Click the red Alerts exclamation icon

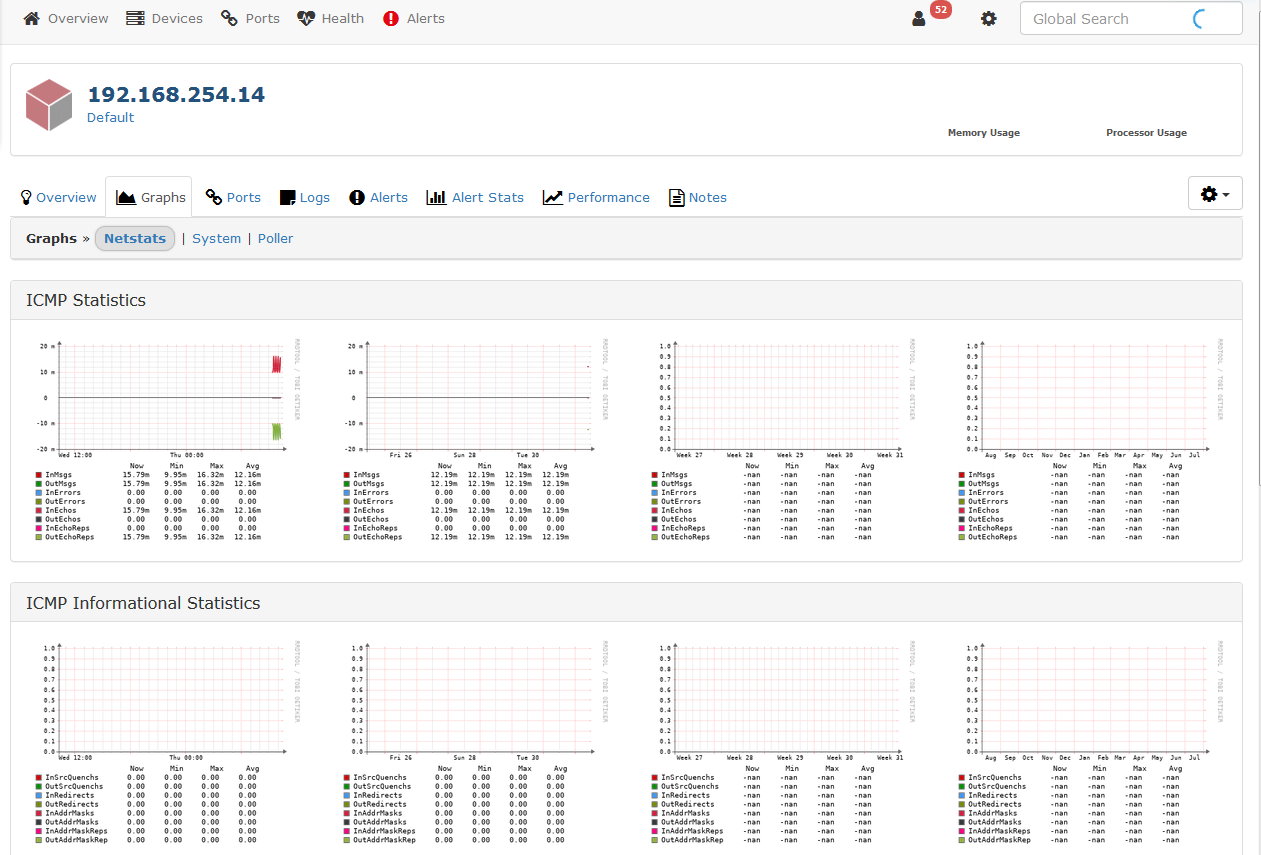pos(391,19)
